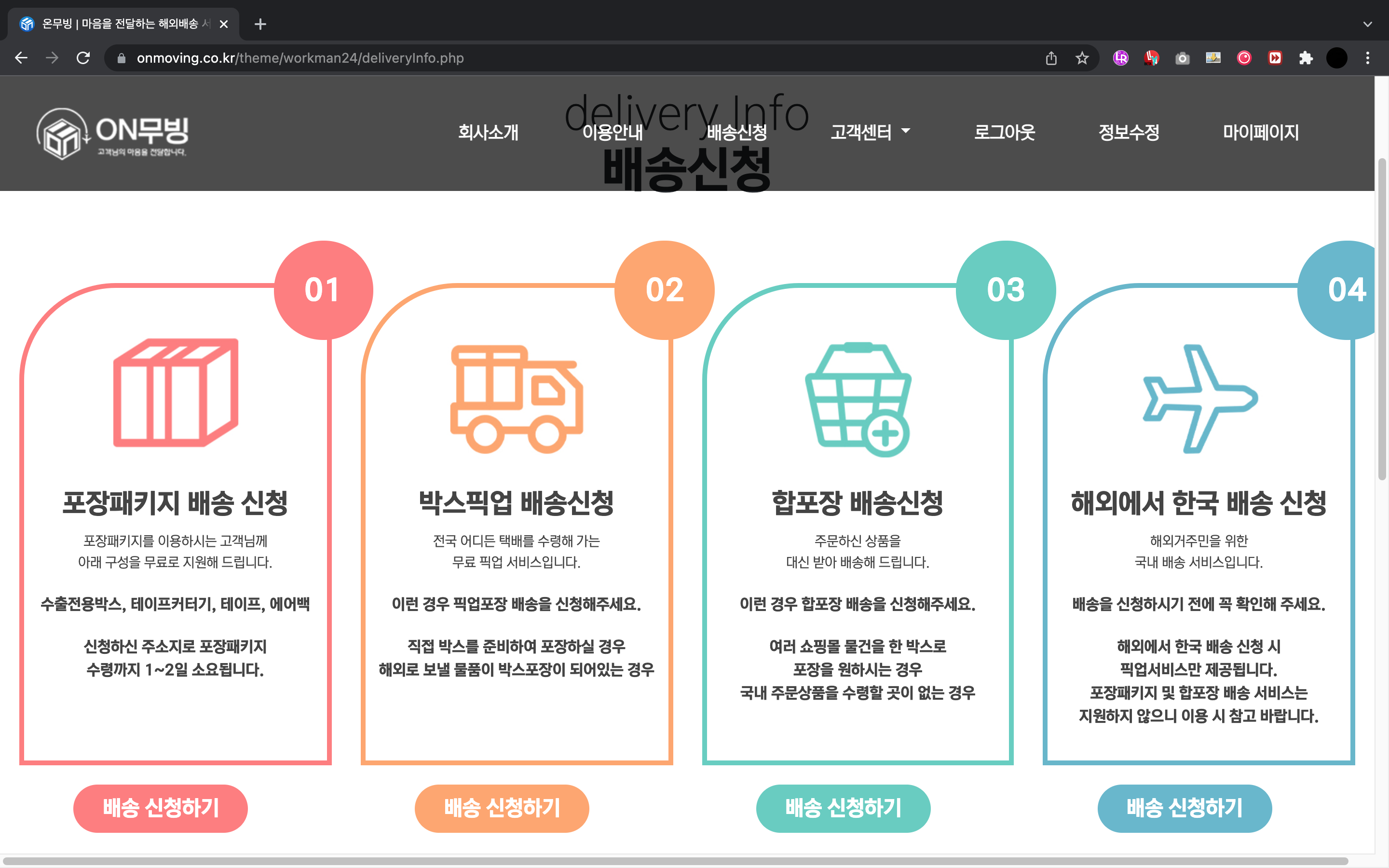The height and width of the screenshot is (868, 1389).
Task: Click the share icon in the address bar
Action: [x=1051, y=58]
